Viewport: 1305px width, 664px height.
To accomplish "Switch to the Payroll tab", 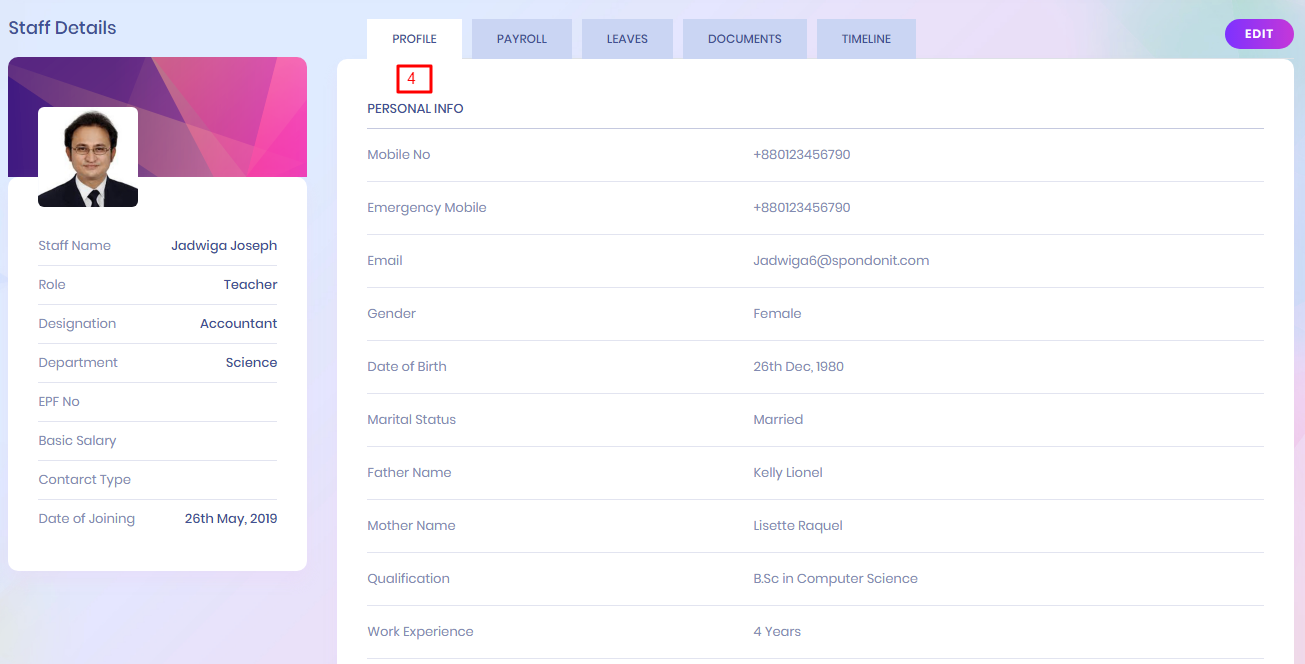I will (521, 39).
